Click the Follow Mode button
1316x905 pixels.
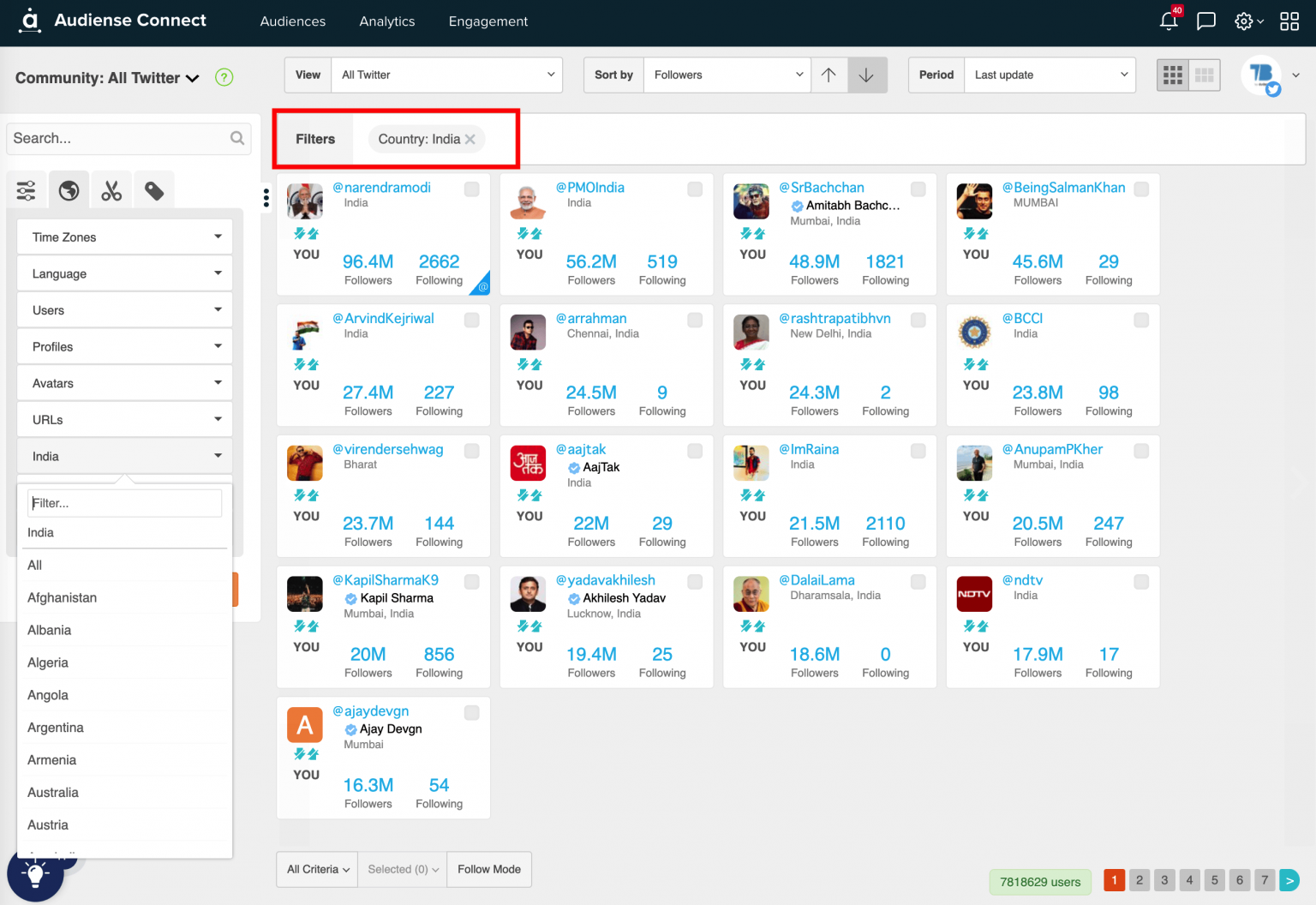pos(489,869)
